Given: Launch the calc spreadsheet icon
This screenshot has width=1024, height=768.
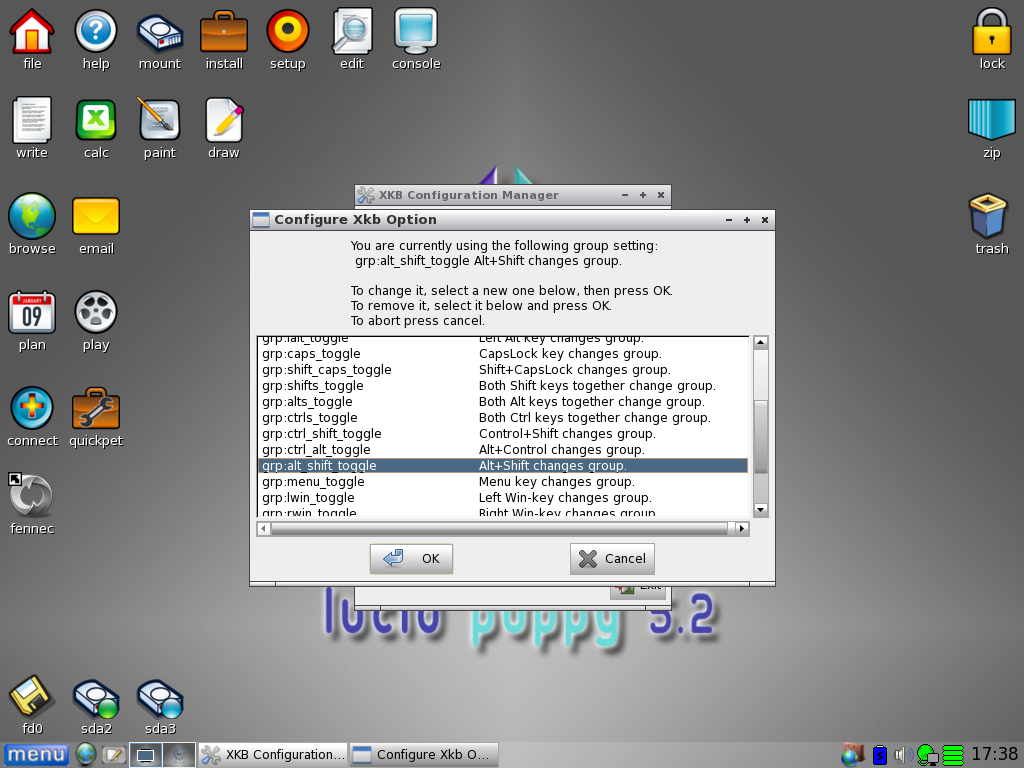Looking at the screenshot, I should (95, 120).
